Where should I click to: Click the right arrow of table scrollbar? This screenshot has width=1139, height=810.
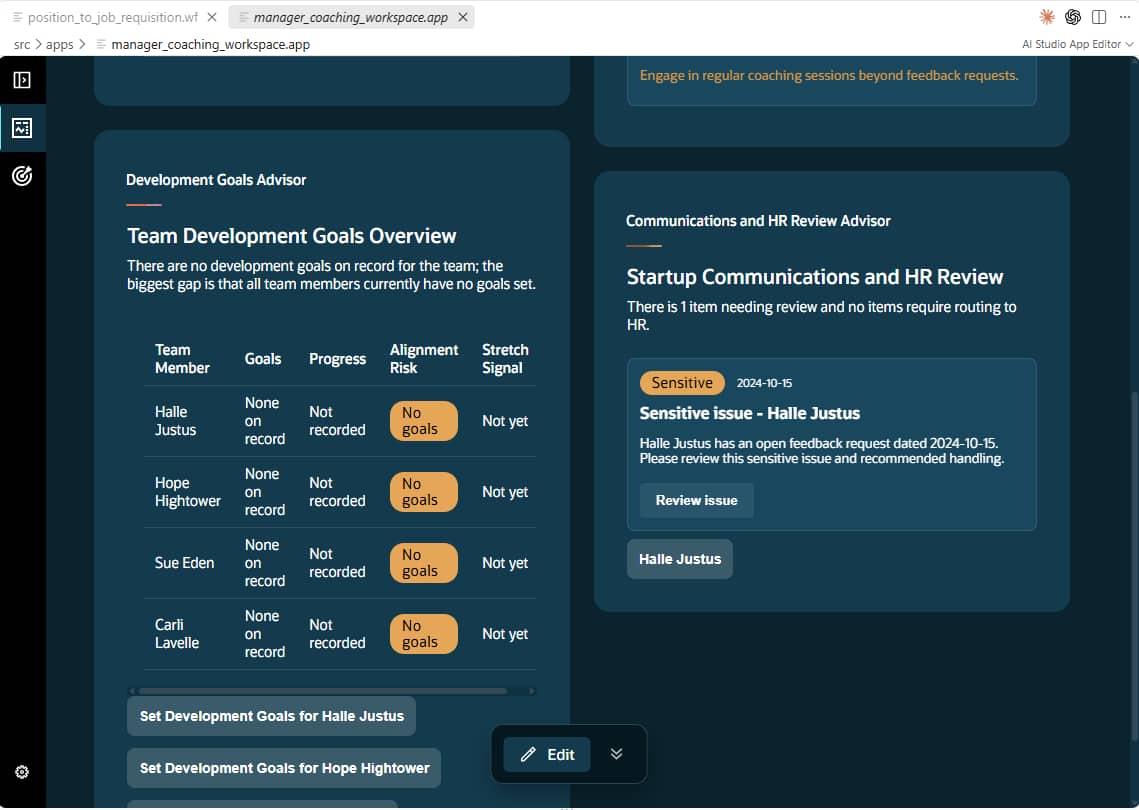[x=531, y=691]
